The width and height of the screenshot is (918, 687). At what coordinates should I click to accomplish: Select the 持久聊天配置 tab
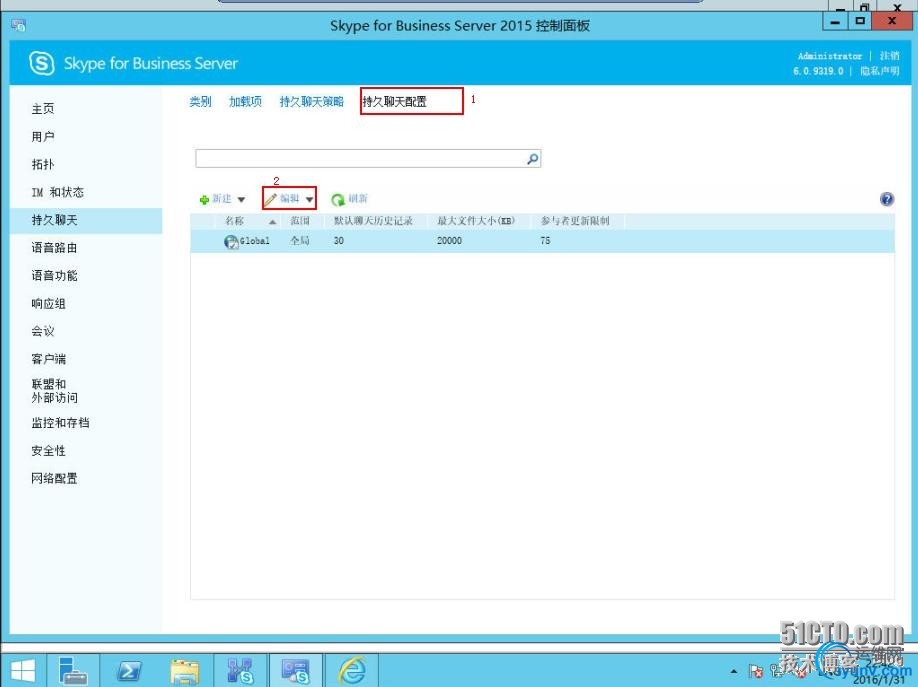(394, 101)
